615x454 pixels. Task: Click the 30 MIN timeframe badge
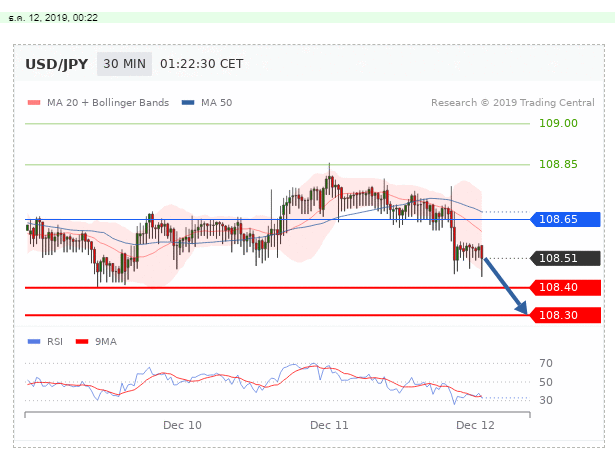tap(124, 64)
